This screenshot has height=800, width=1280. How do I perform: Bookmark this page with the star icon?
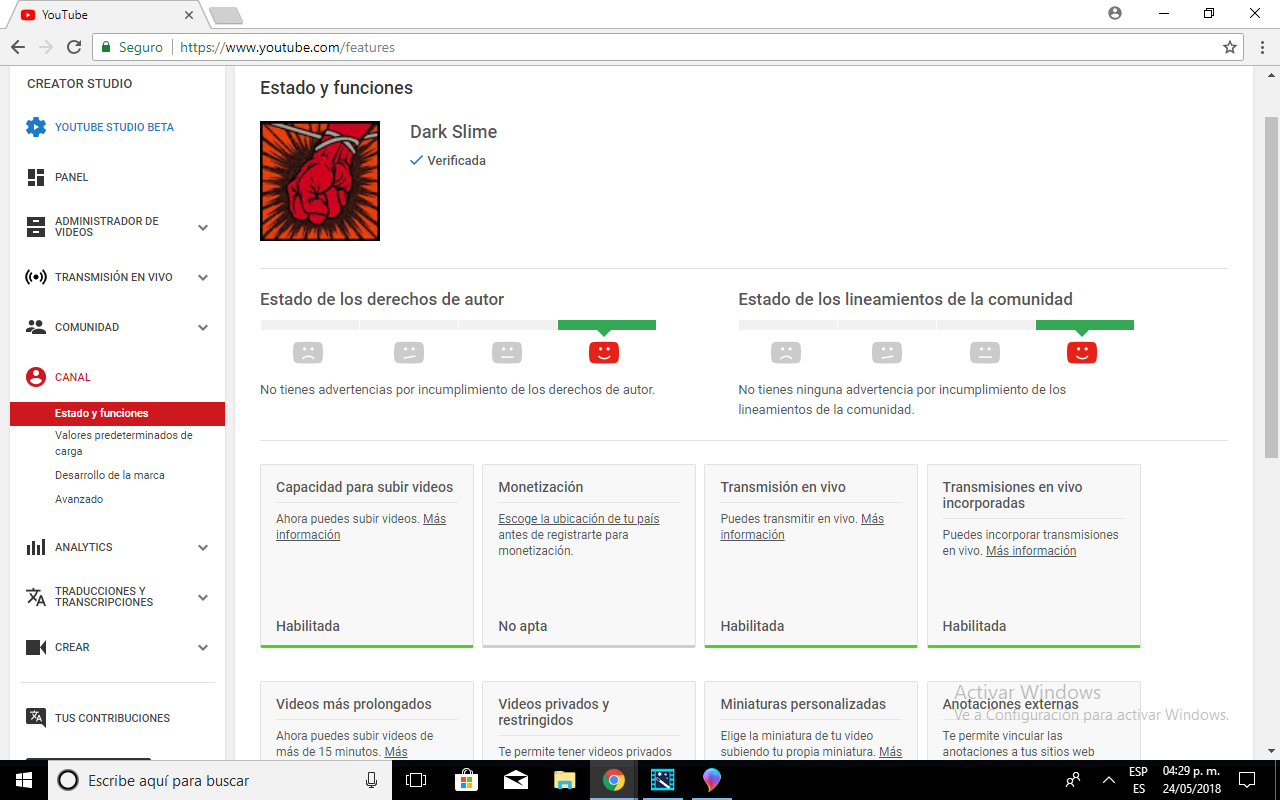(1230, 47)
